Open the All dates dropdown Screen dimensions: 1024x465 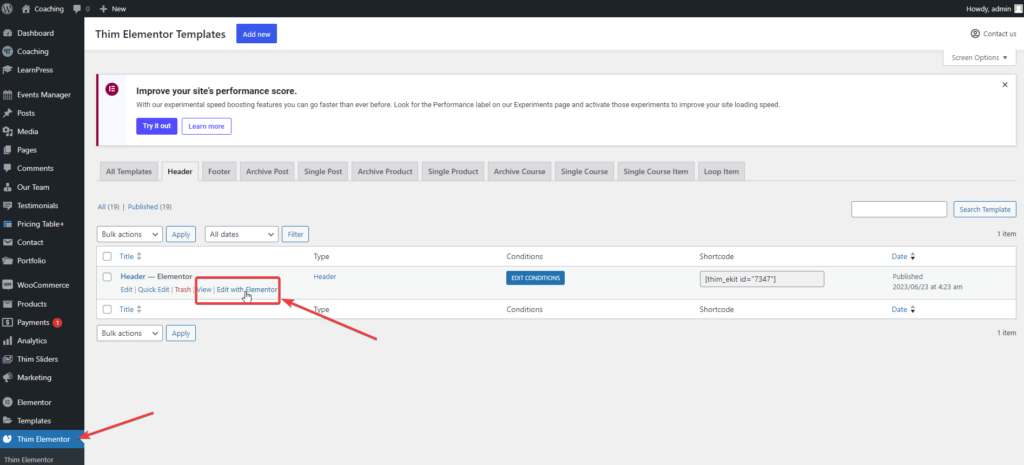tap(242, 234)
